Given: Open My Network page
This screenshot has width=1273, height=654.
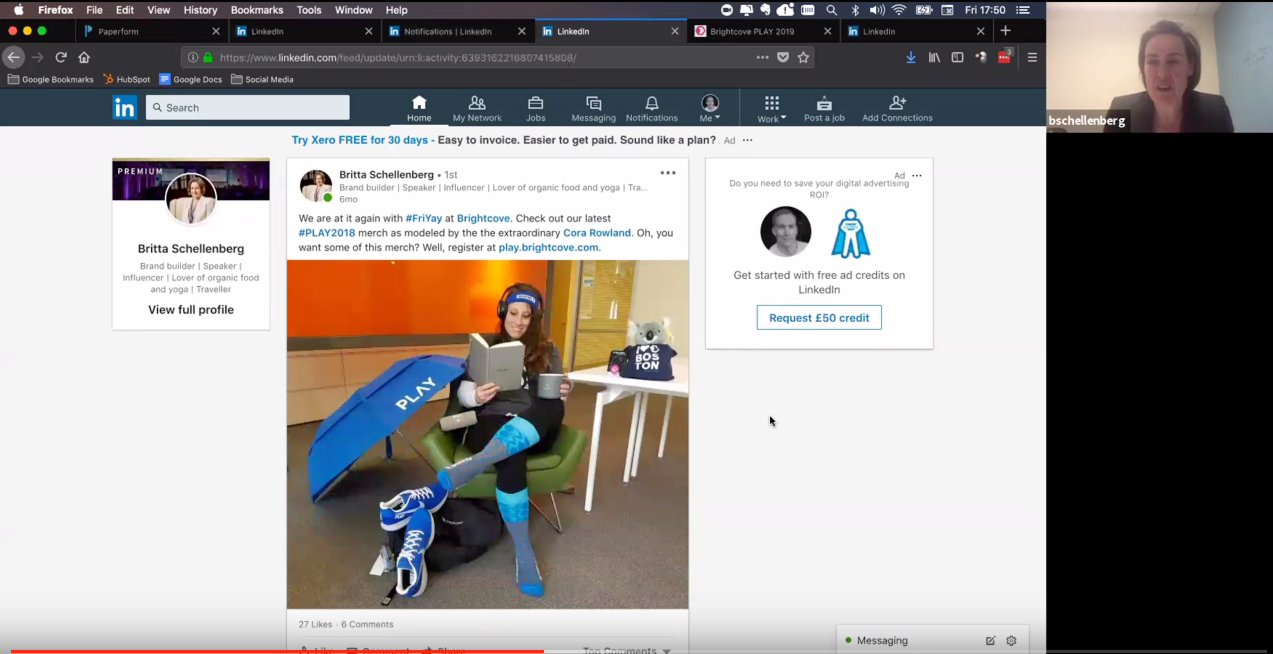Looking at the screenshot, I should pyautogui.click(x=477, y=108).
